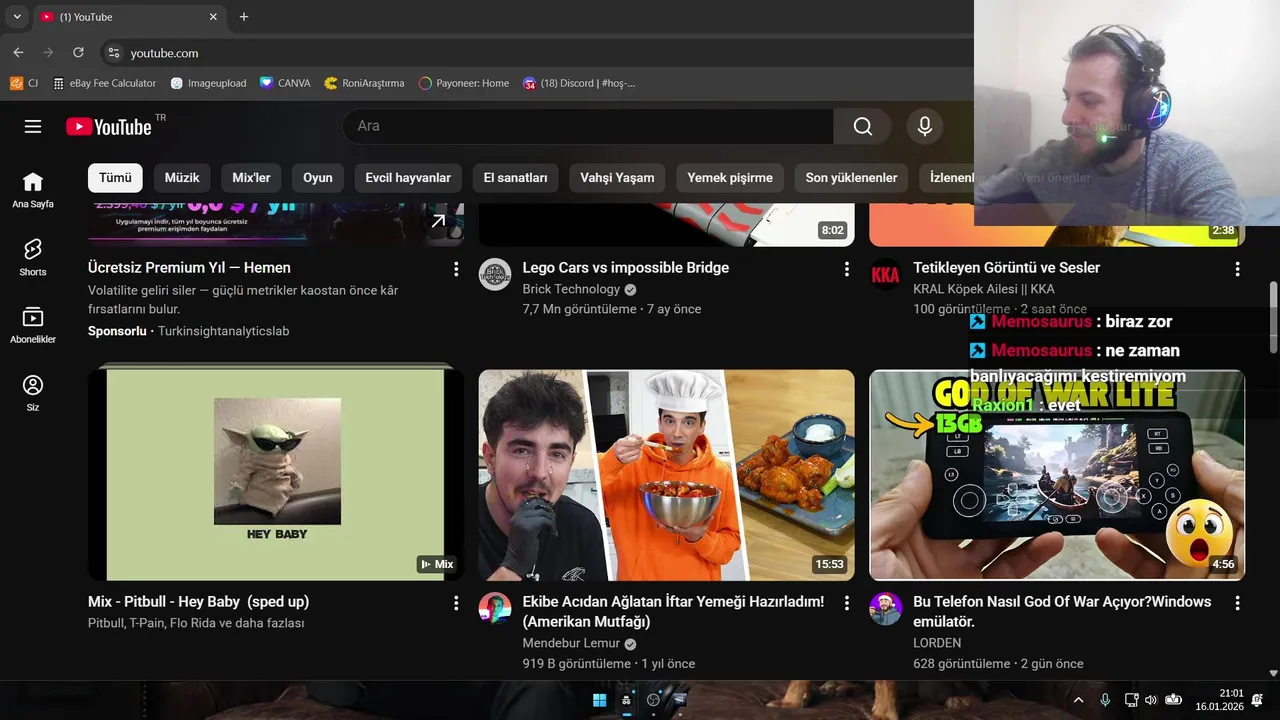
Task: Select the Tümü filter chip
Action: [x=115, y=178]
